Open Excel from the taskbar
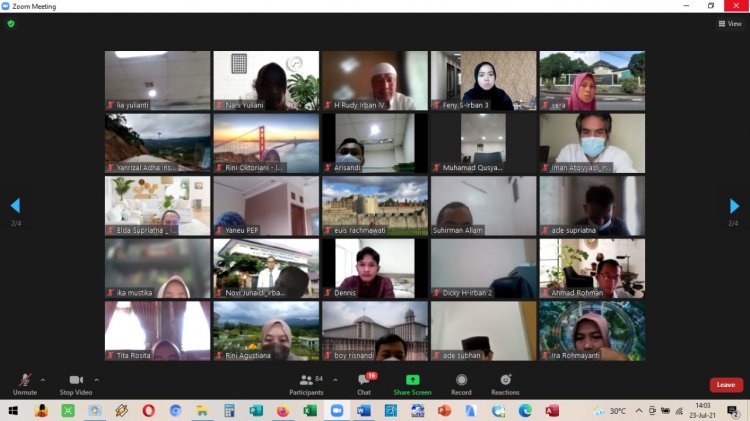Screen dimensions: 750x421 coord(309,410)
